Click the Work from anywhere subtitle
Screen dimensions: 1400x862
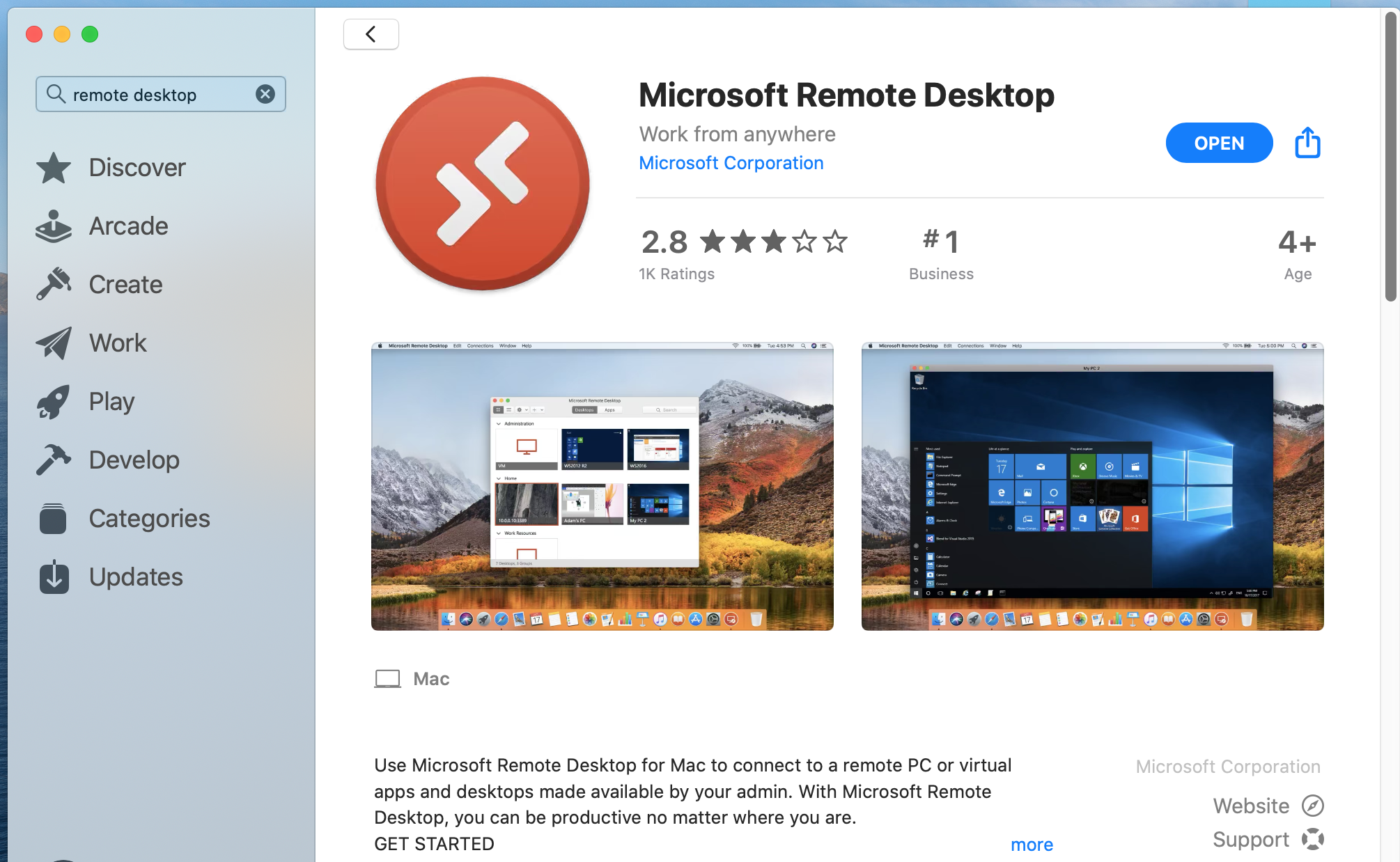(737, 134)
